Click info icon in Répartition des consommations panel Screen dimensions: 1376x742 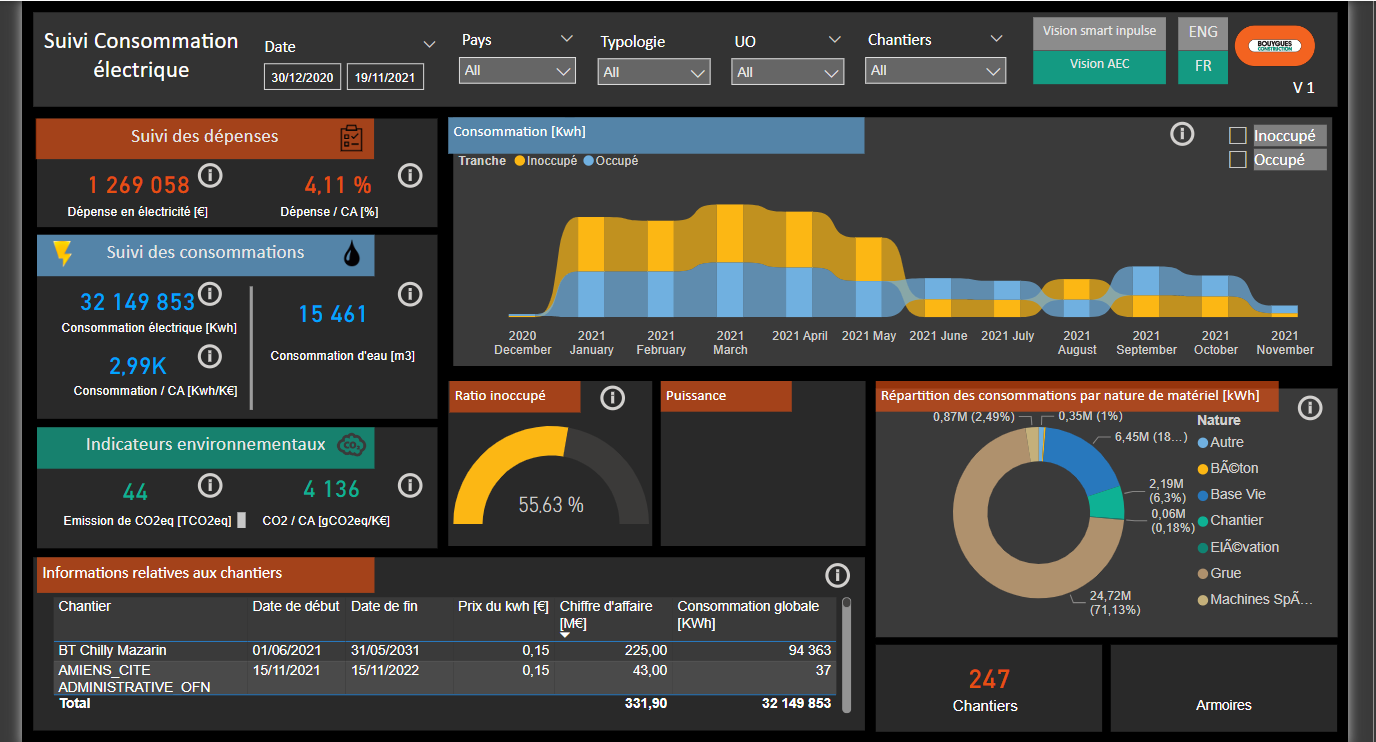(x=1310, y=408)
